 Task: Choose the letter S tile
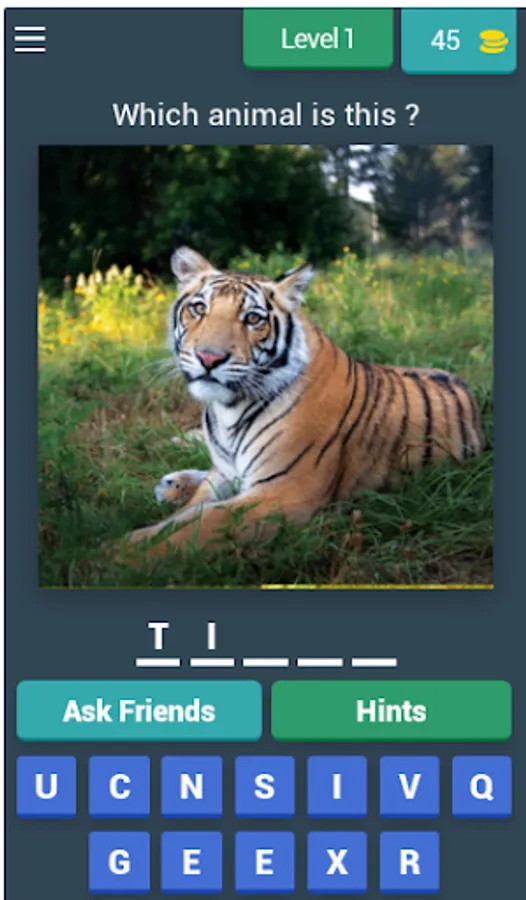(264, 786)
